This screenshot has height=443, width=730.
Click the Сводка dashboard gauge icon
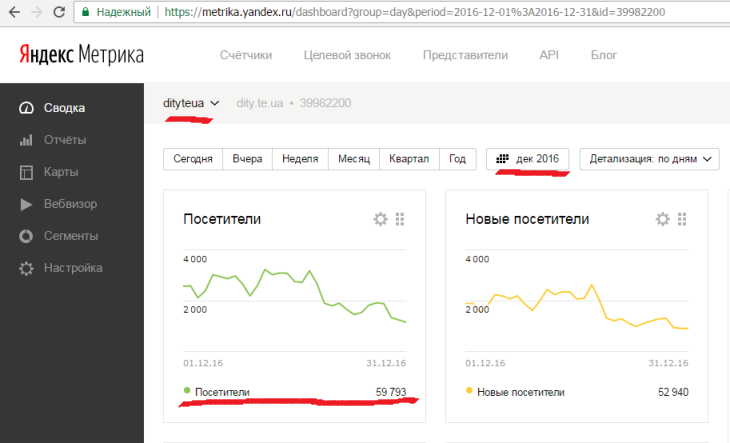click(26, 108)
